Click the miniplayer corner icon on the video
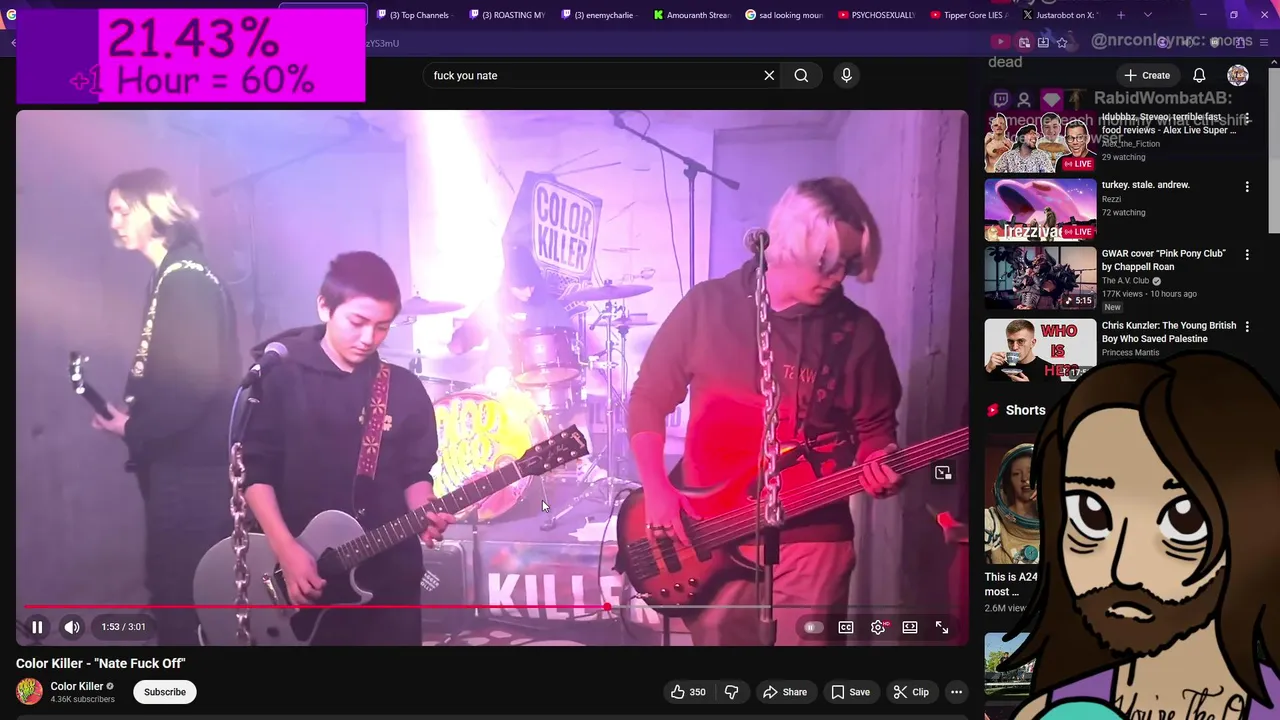The width and height of the screenshot is (1280, 720). pyautogui.click(x=942, y=473)
